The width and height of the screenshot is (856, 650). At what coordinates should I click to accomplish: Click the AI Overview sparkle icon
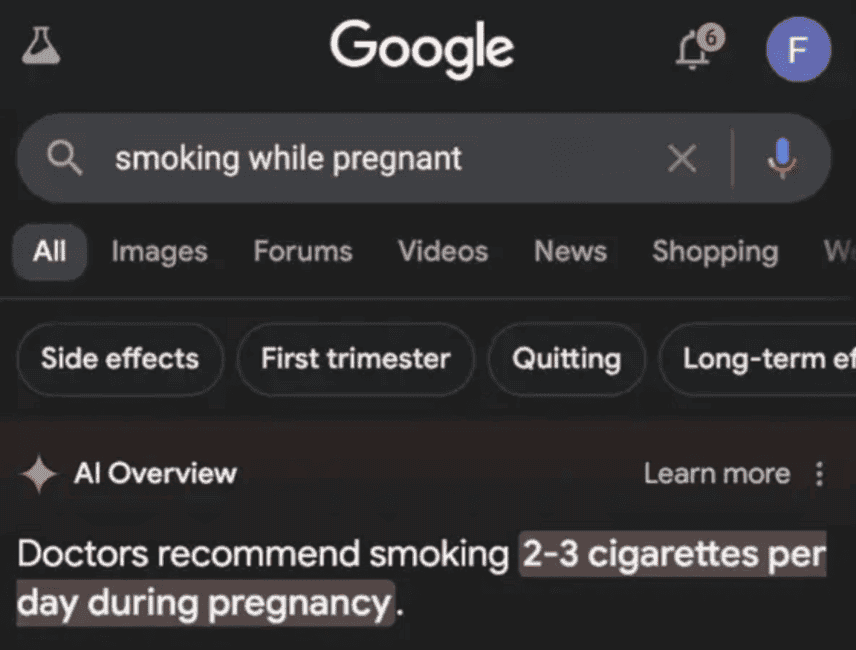tap(38, 473)
